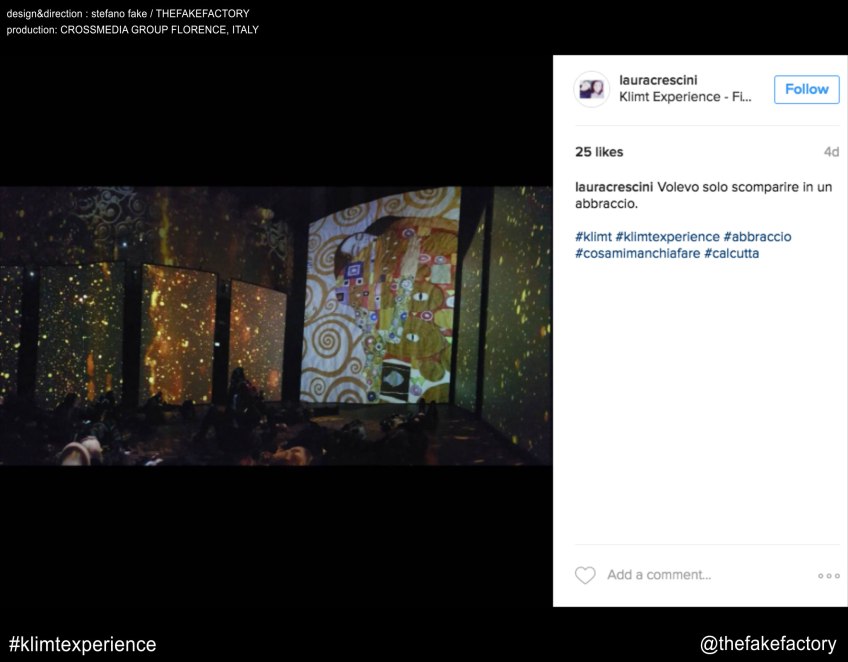848x662 pixels.
Task: Open the #klimt hashtag
Action: [x=593, y=237]
